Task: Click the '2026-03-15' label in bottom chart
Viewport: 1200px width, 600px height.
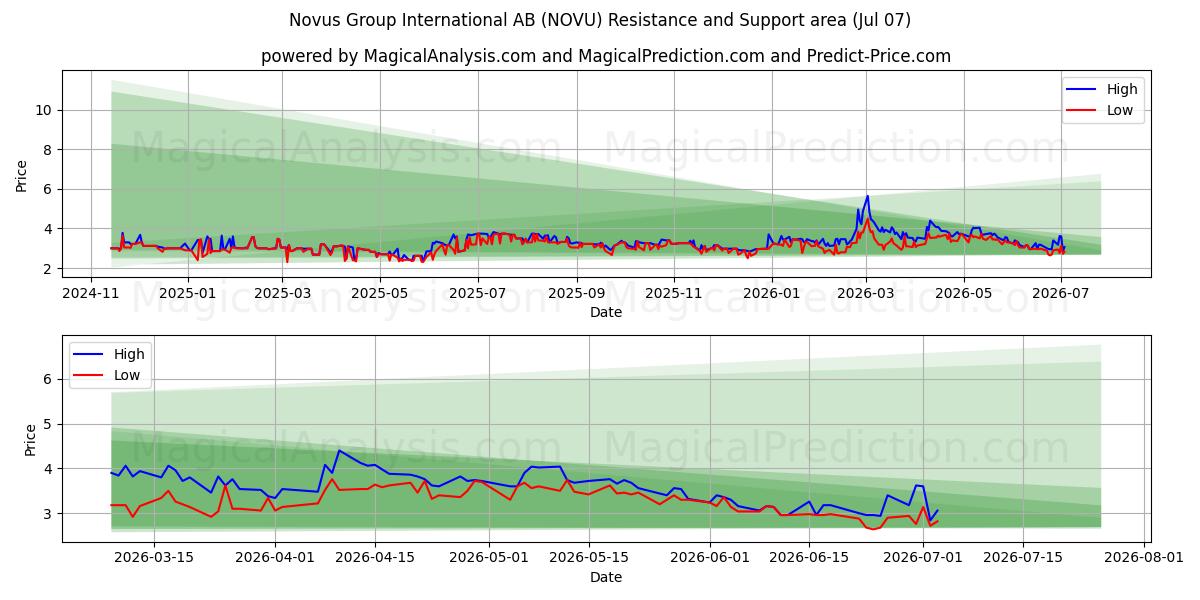Action: (153, 559)
